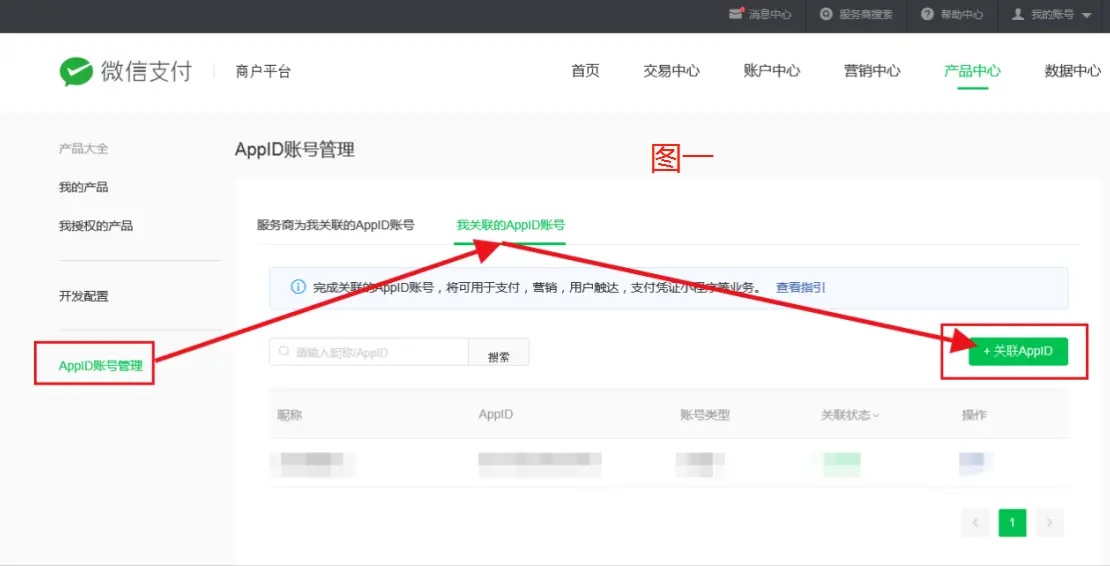Click the my account user icon
The height and width of the screenshot is (566, 1110).
[1018, 14]
